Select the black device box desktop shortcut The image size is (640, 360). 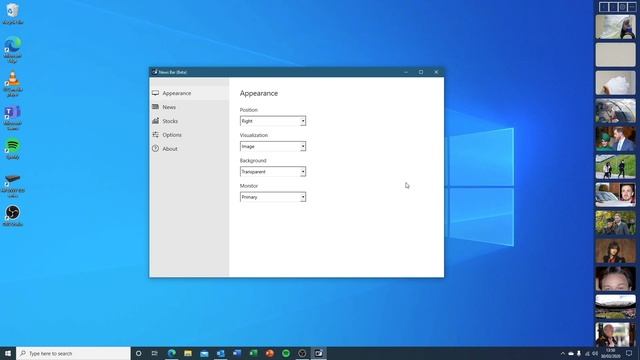point(13,186)
